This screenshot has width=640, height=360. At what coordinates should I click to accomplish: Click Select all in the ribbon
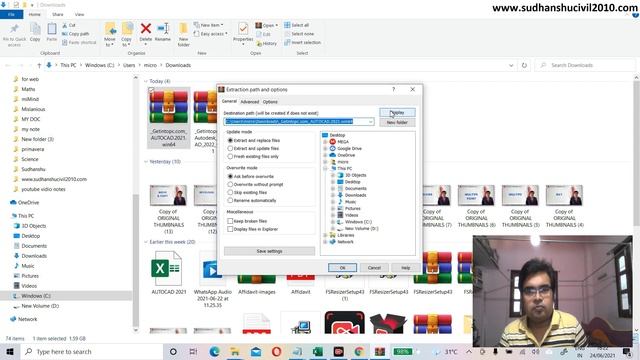[297, 25]
